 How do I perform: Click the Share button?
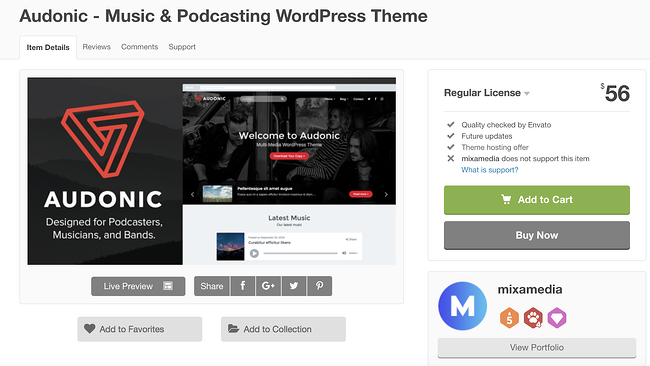pyautogui.click(x=211, y=286)
